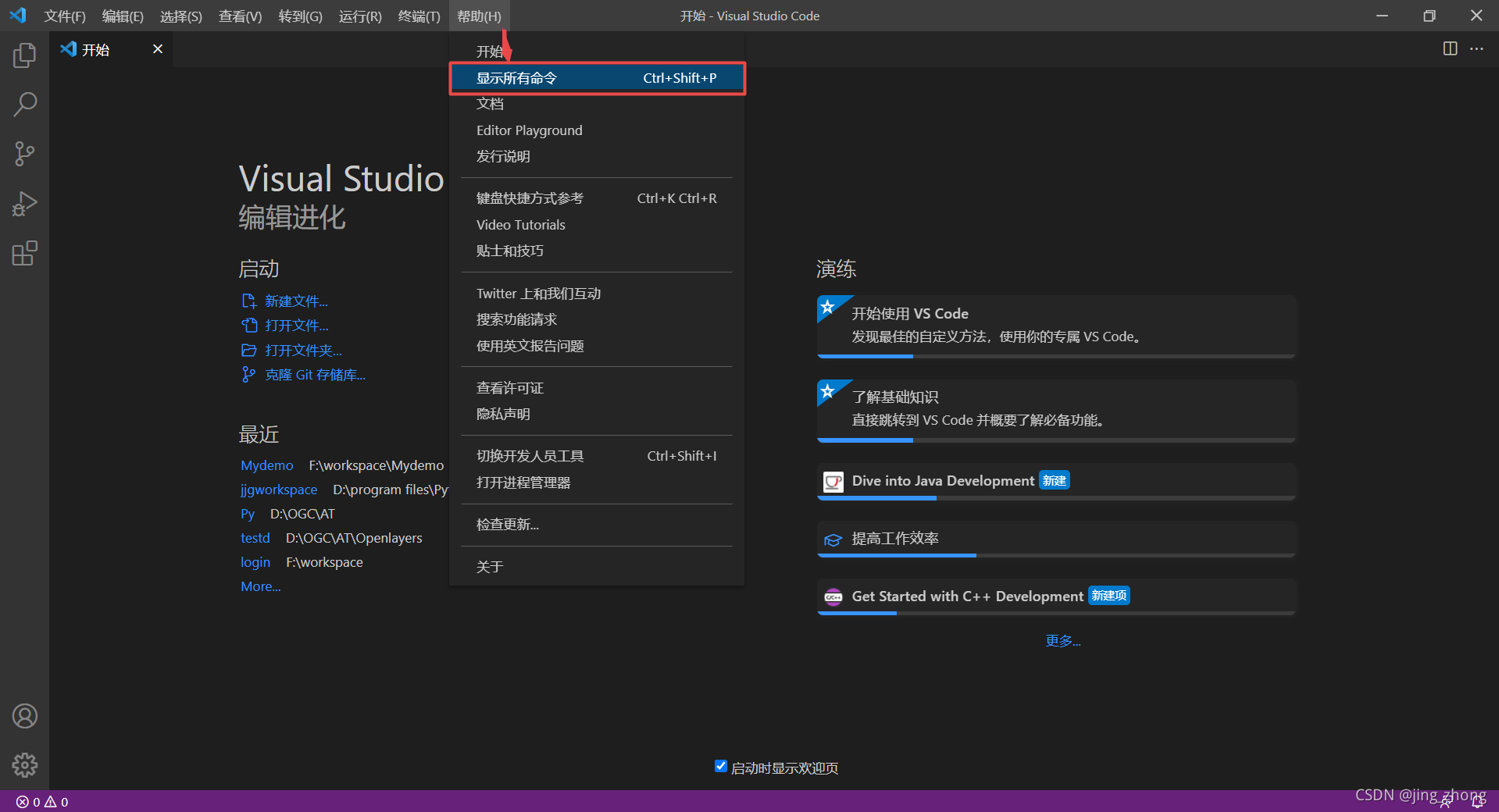Open recent project Mydemo
Screen dimensions: 1499x812
[x=267, y=465]
